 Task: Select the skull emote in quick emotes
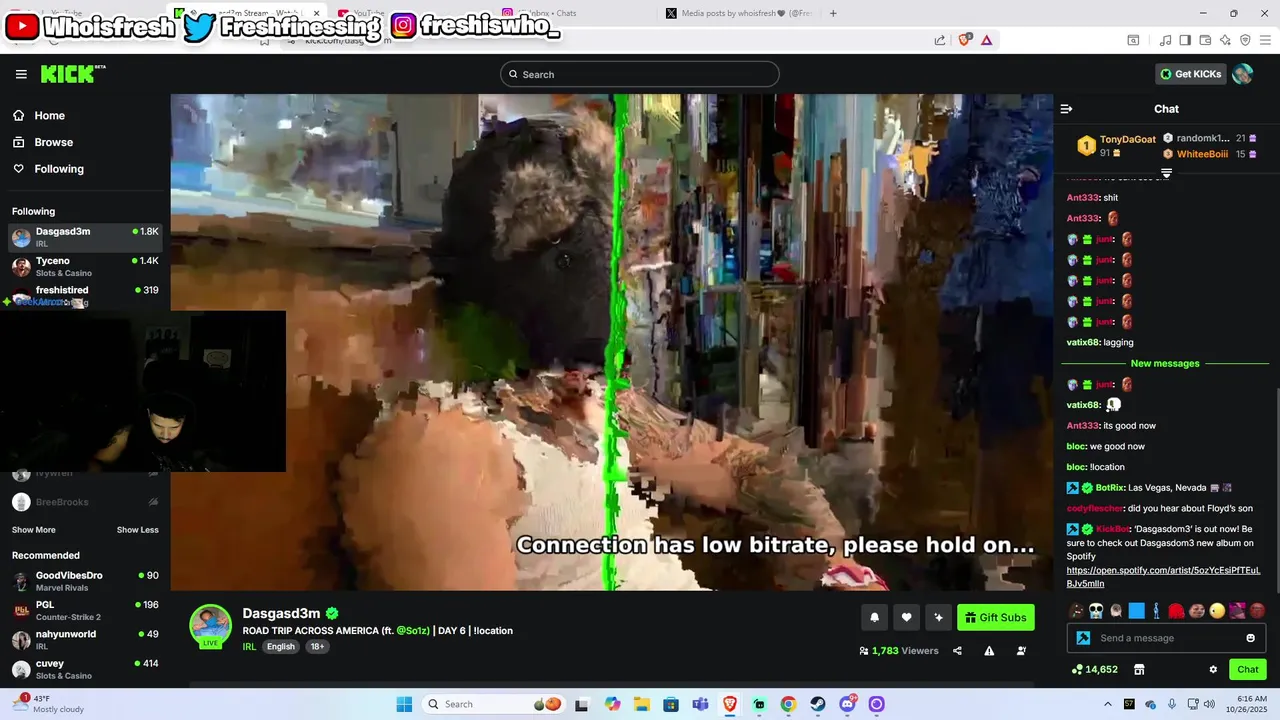tap(1096, 611)
